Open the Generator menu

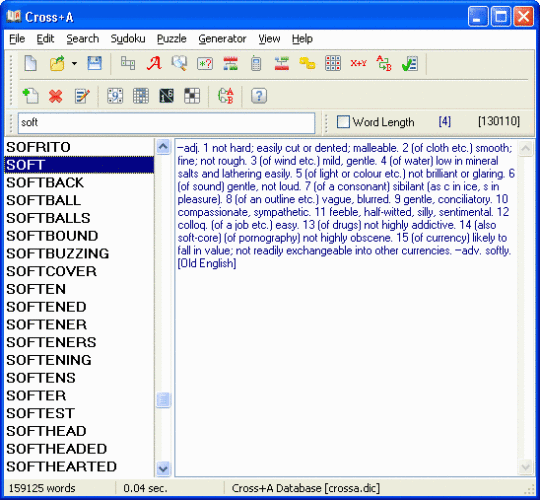222,39
